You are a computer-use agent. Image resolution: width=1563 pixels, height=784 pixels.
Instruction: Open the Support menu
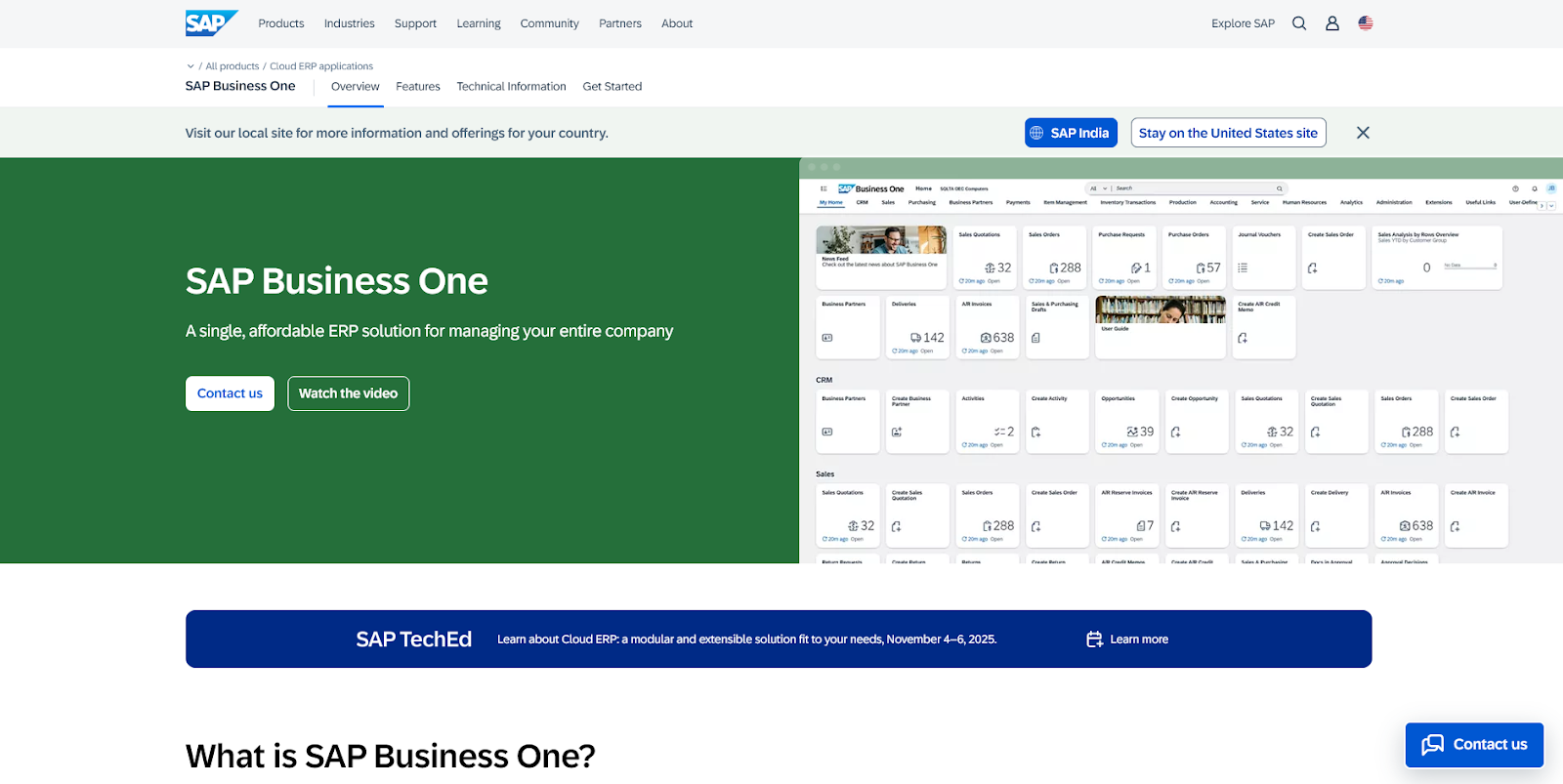(415, 23)
